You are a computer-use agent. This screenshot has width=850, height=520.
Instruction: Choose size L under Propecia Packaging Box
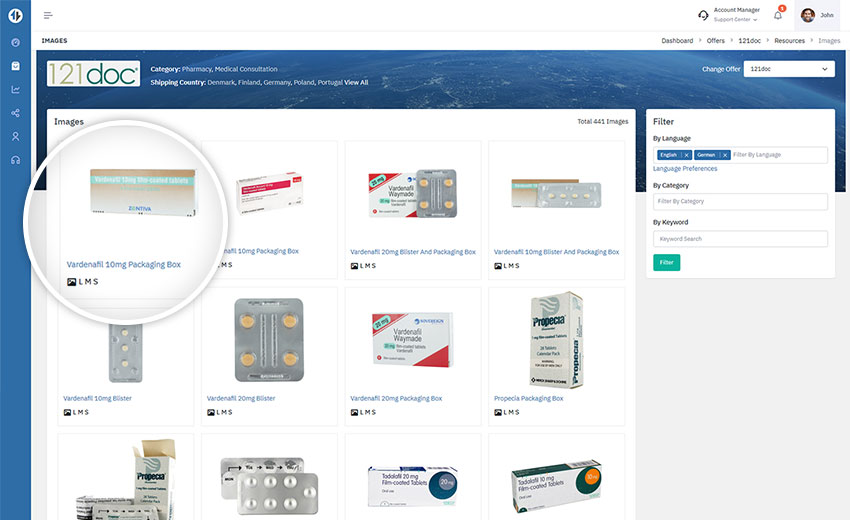click(x=505, y=412)
